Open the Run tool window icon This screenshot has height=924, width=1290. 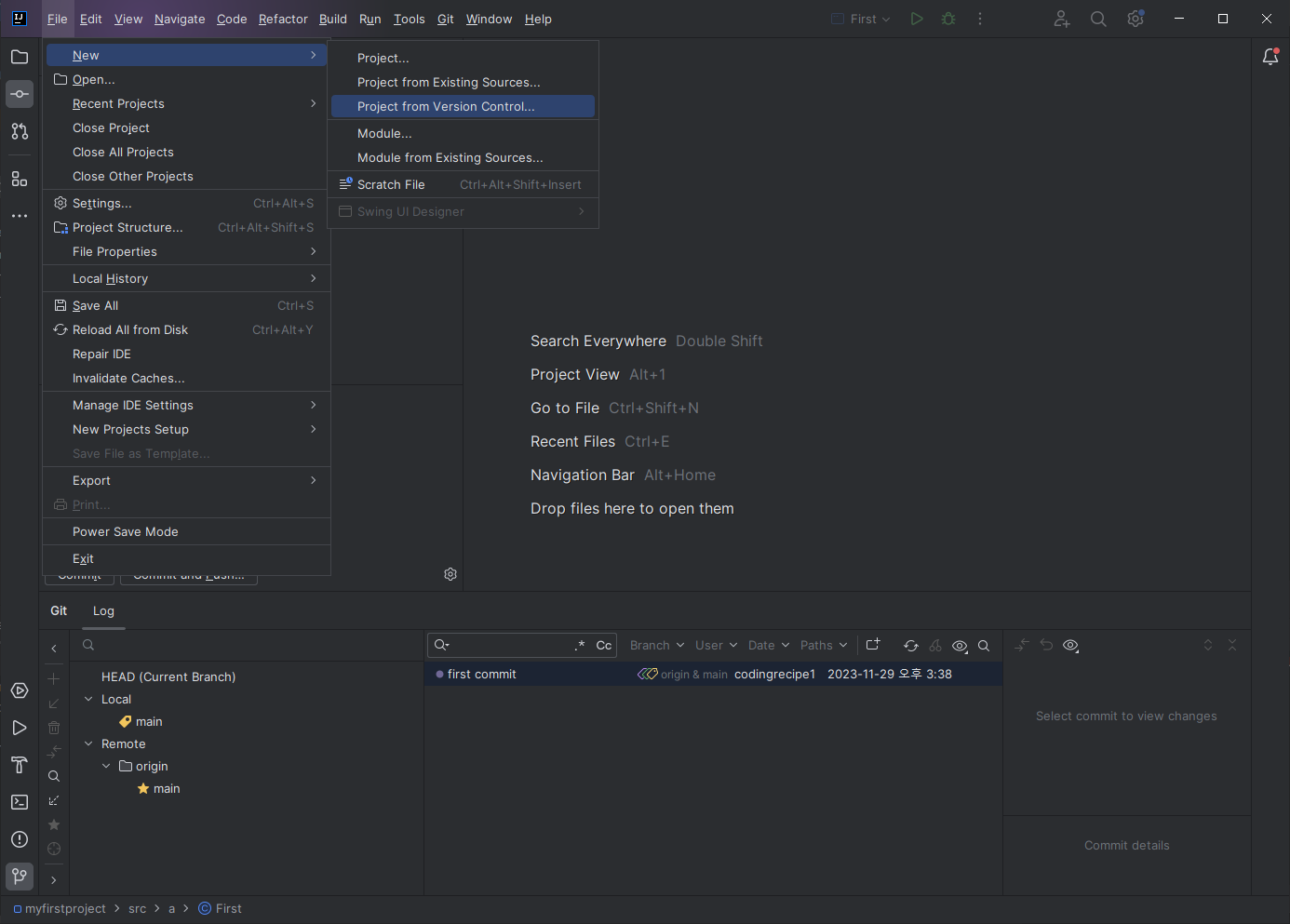point(19,728)
